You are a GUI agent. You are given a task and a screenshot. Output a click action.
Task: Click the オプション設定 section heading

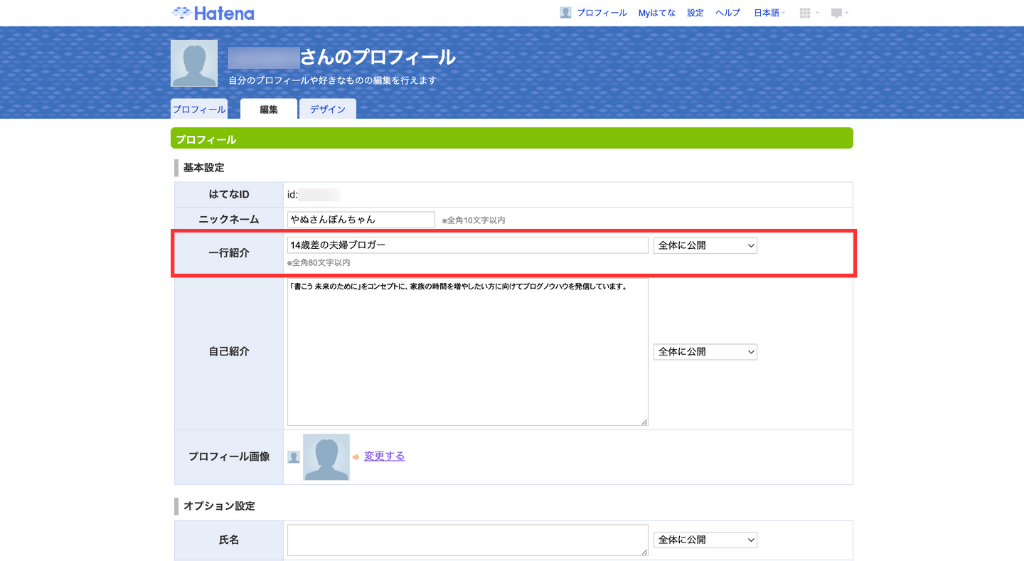pyautogui.click(x=219, y=506)
